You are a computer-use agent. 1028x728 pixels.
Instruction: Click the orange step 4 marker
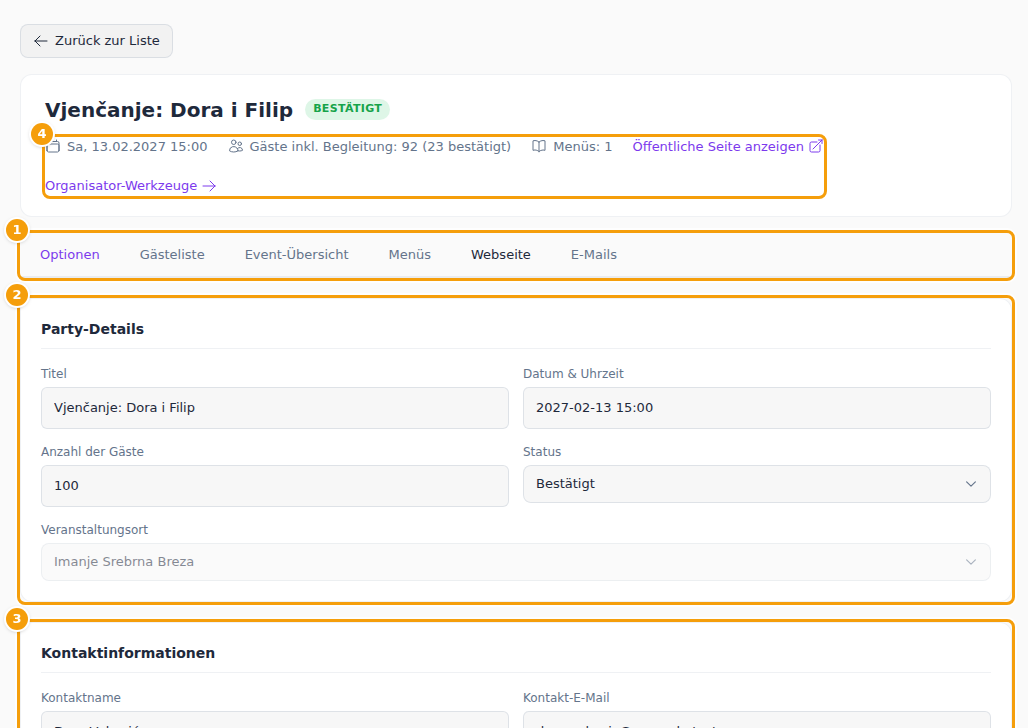(42, 134)
